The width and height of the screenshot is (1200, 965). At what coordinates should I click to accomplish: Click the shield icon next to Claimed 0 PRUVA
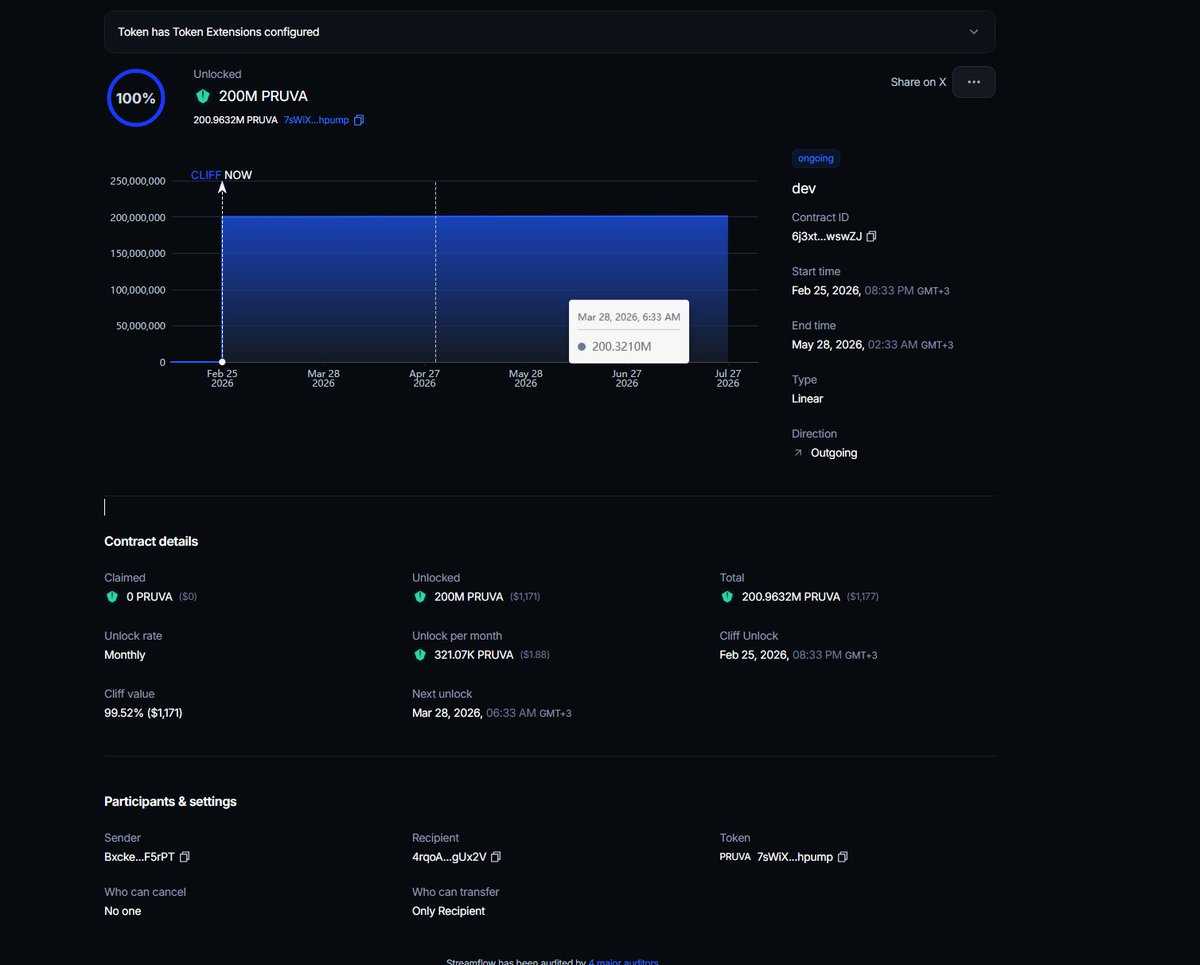click(112, 597)
